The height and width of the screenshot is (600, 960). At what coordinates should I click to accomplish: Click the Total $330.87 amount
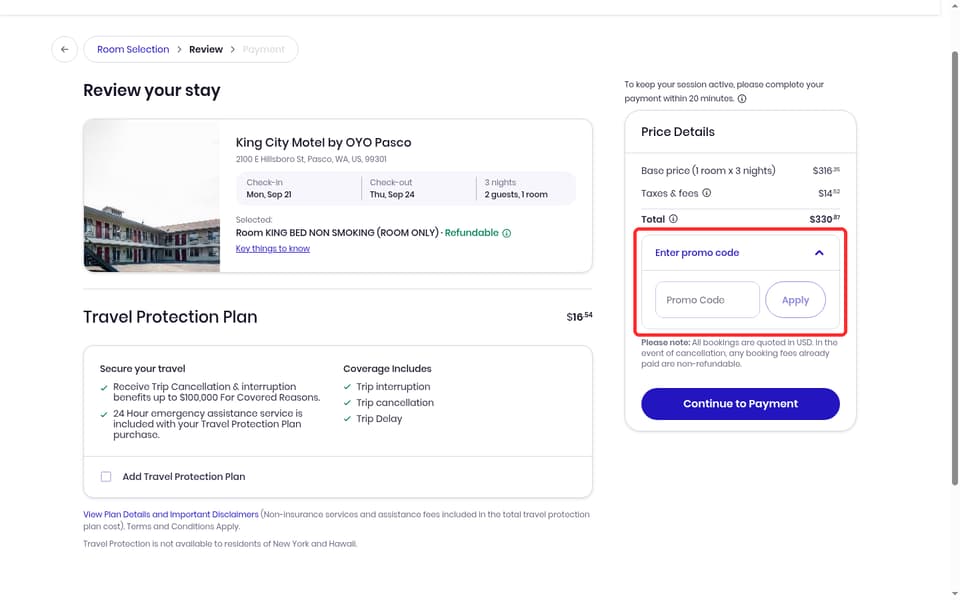tap(825, 219)
